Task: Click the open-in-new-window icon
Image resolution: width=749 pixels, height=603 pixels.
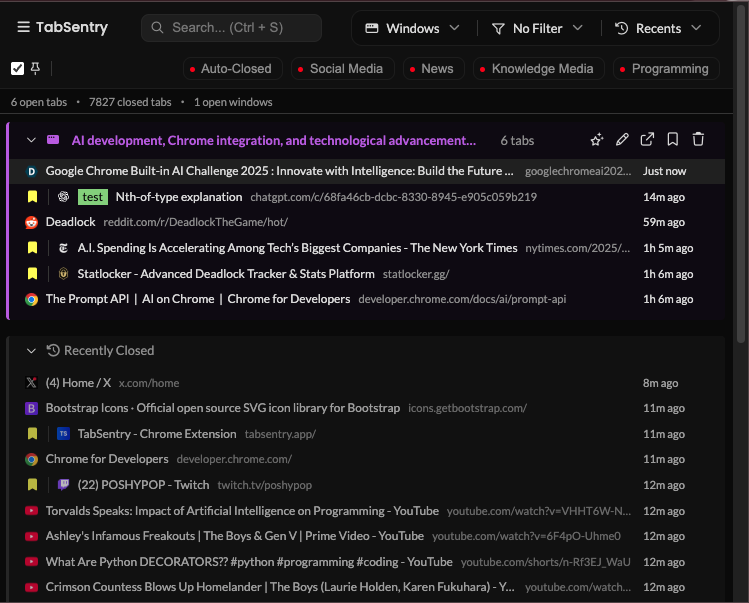Action: pyautogui.click(x=647, y=140)
